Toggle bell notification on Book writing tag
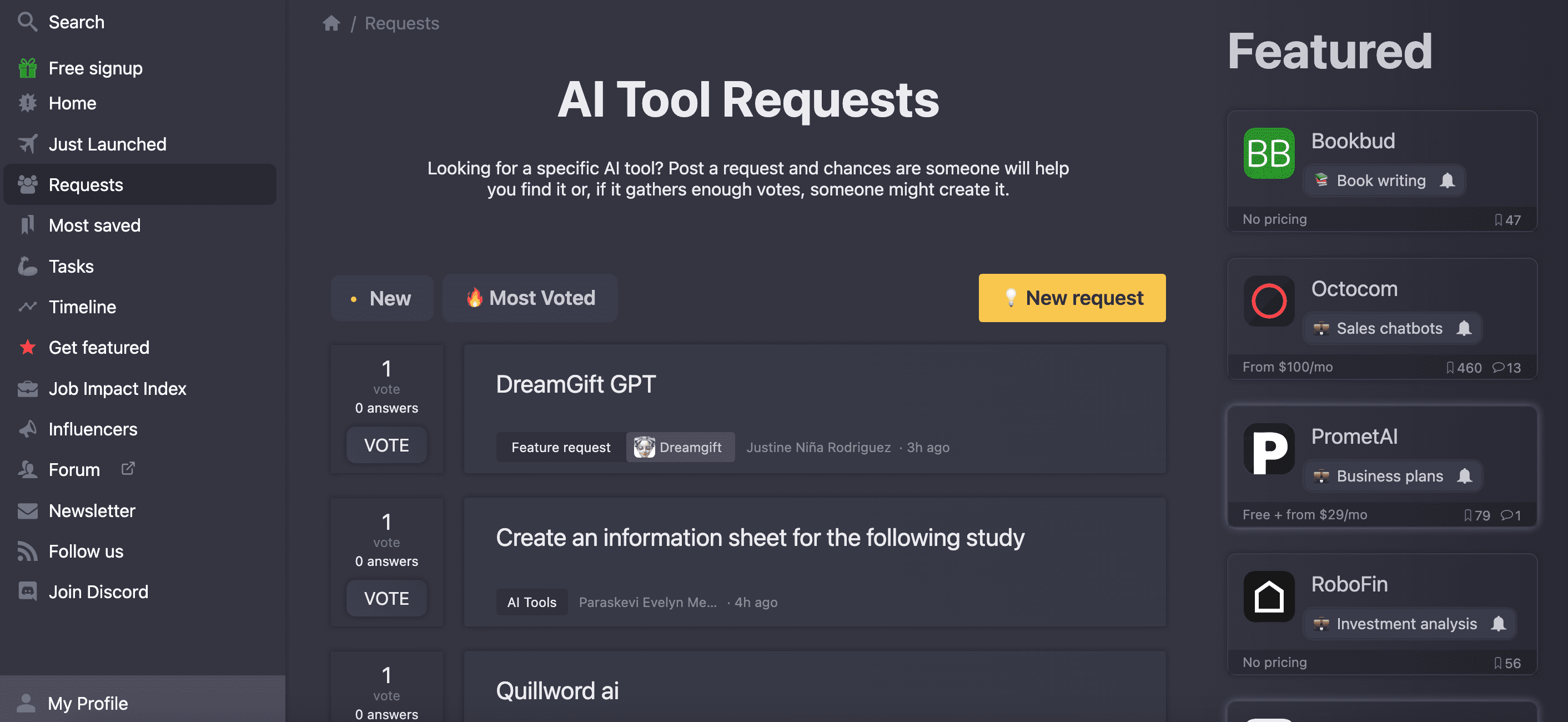Viewport: 1568px width, 722px height. [x=1448, y=181]
